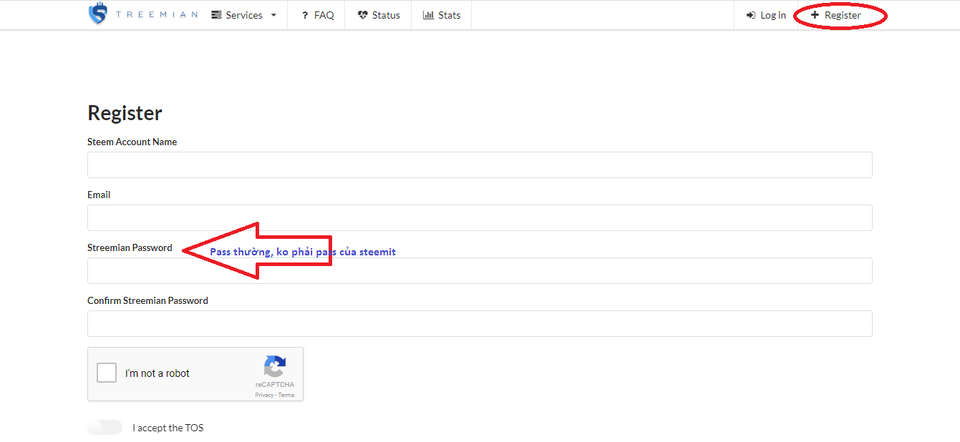This screenshot has height=442, width=960.
Task: Click the I accept the TOS text
Action: coord(168,428)
